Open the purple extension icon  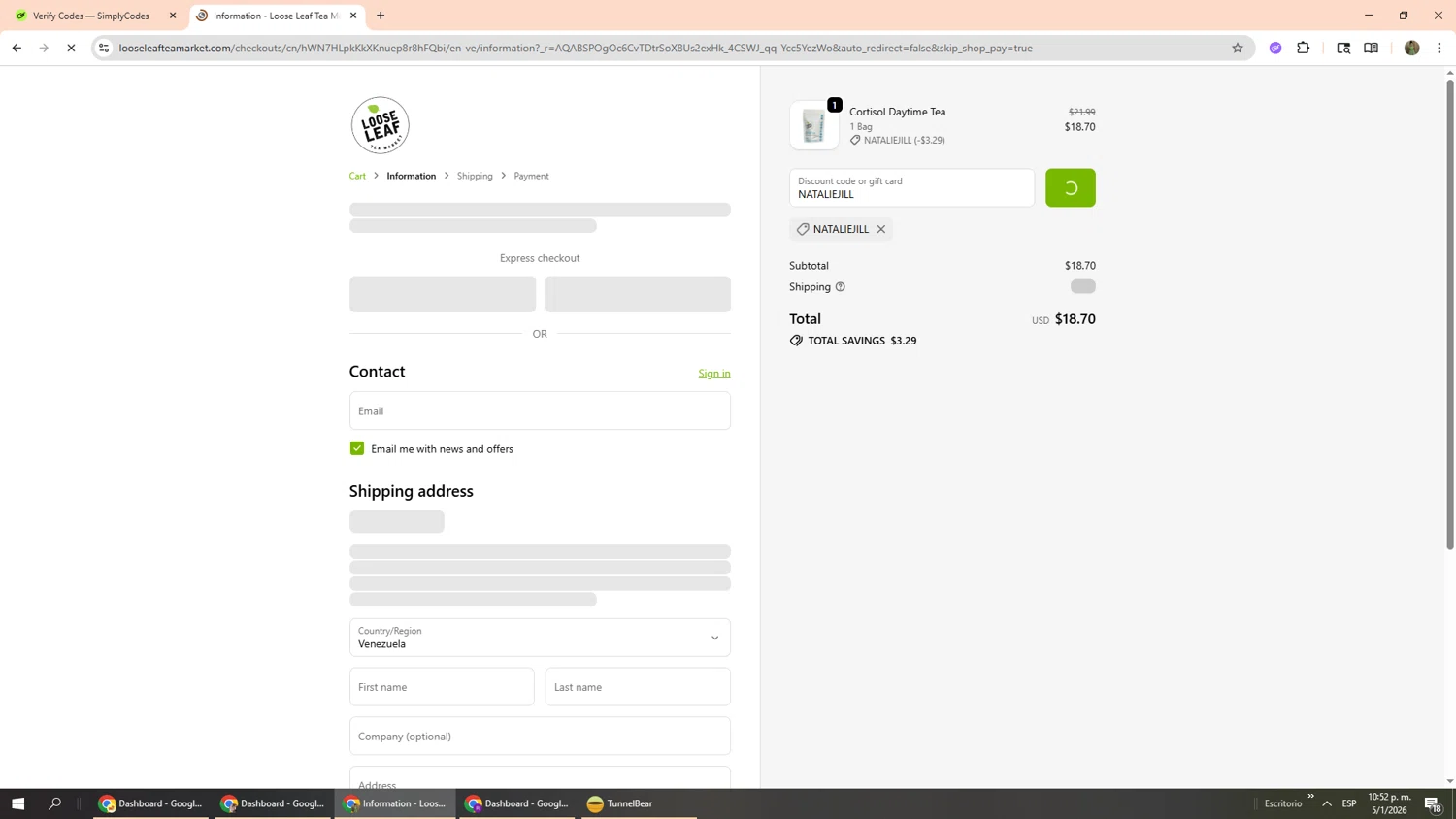[1275, 48]
